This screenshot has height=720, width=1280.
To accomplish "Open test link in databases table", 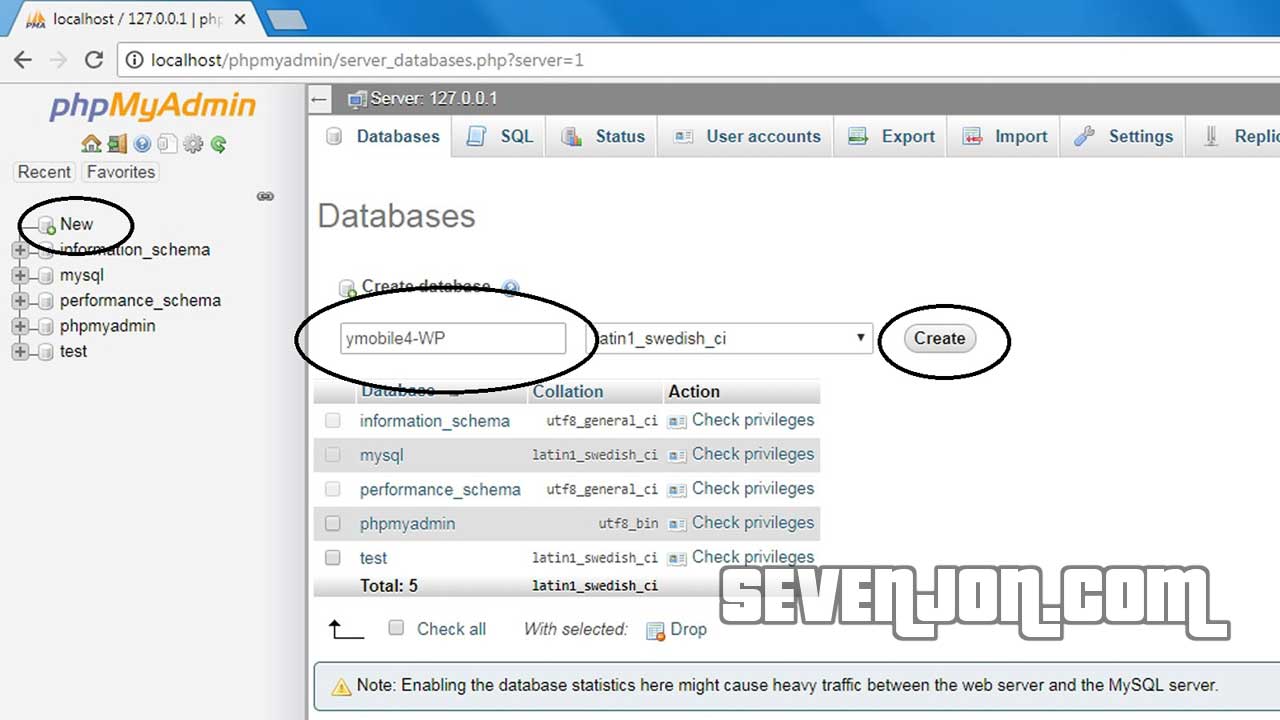I will [373, 558].
